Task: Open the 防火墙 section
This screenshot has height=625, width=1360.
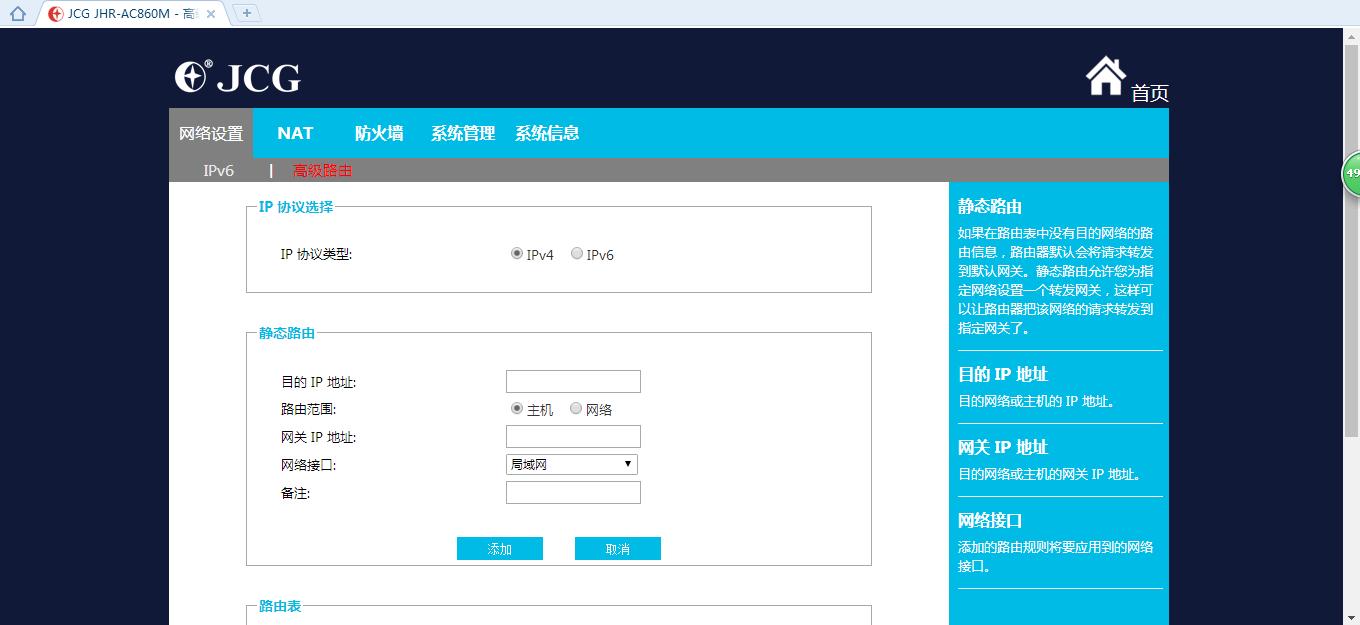Action: 379,132
